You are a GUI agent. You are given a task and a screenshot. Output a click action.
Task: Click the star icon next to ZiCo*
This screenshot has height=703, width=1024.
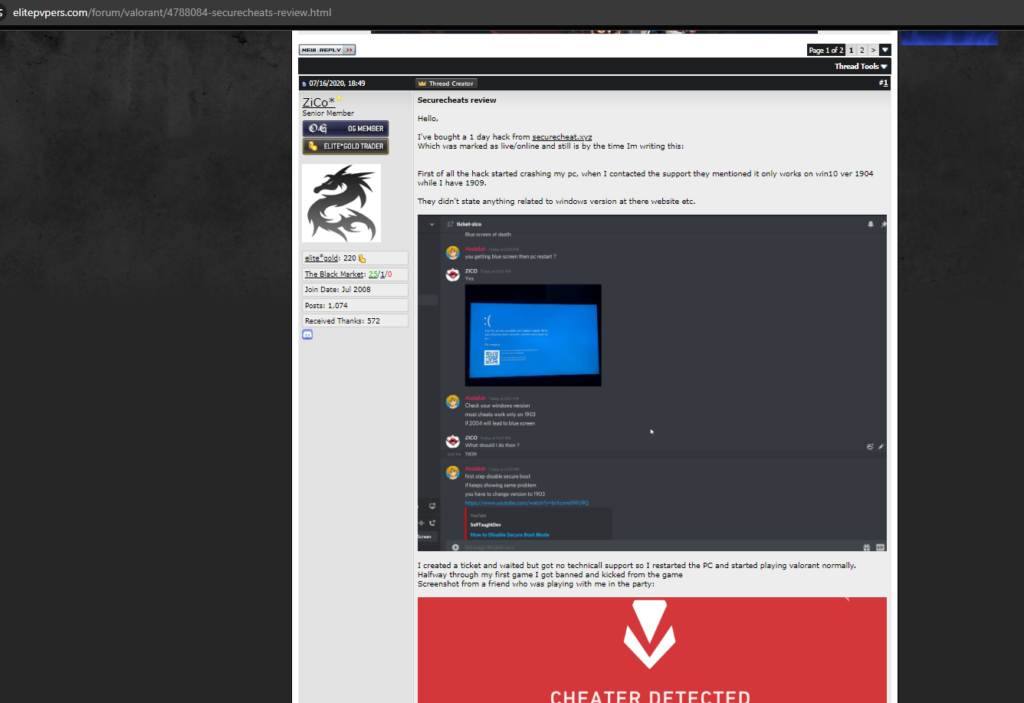[340, 99]
